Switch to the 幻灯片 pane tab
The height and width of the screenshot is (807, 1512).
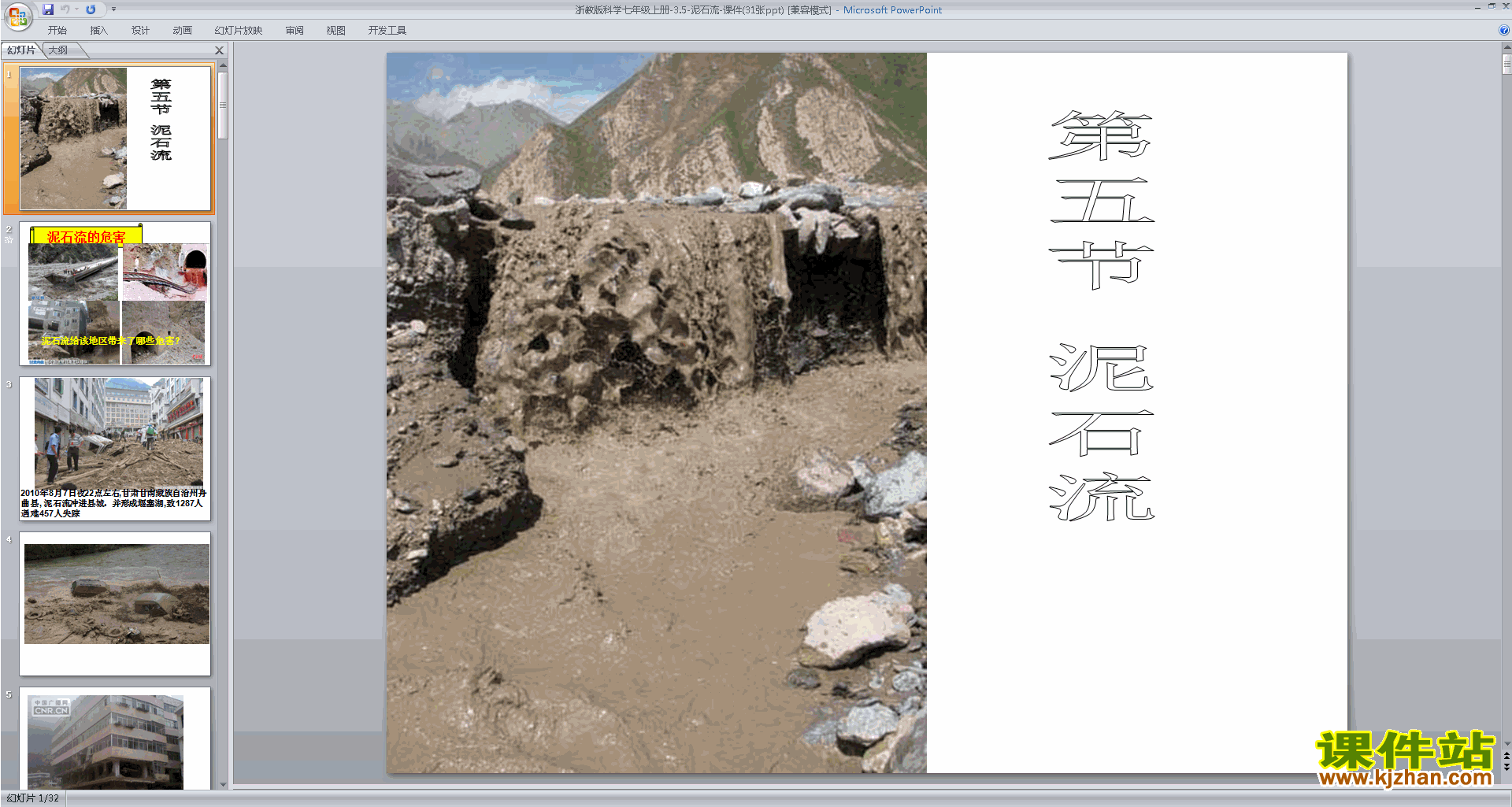pos(21,50)
